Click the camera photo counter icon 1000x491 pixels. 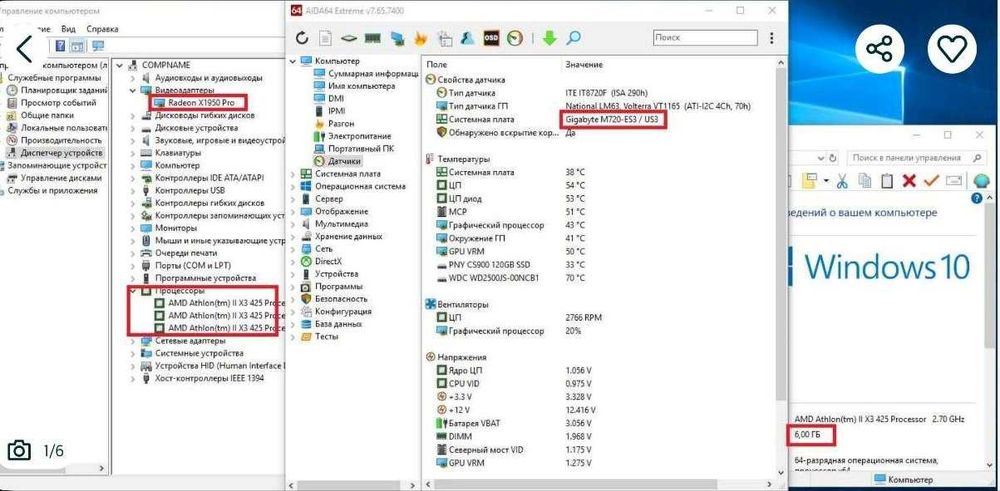pyautogui.click(x=18, y=451)
